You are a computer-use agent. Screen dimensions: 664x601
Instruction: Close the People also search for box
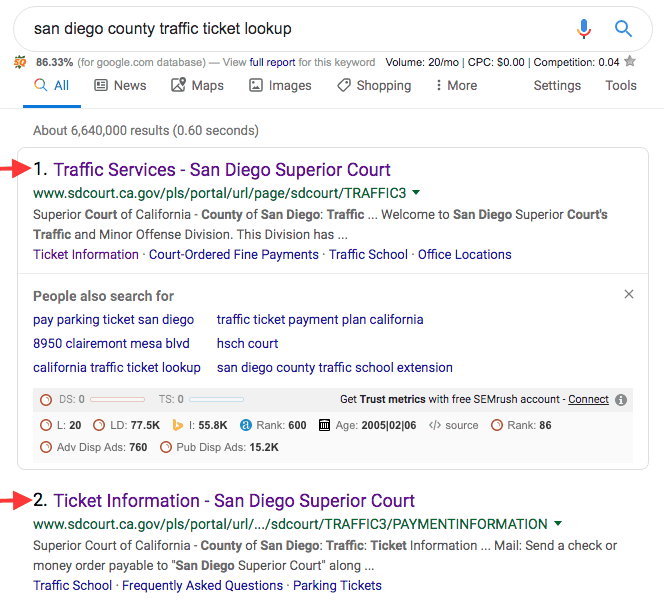[x=629, y=294]
